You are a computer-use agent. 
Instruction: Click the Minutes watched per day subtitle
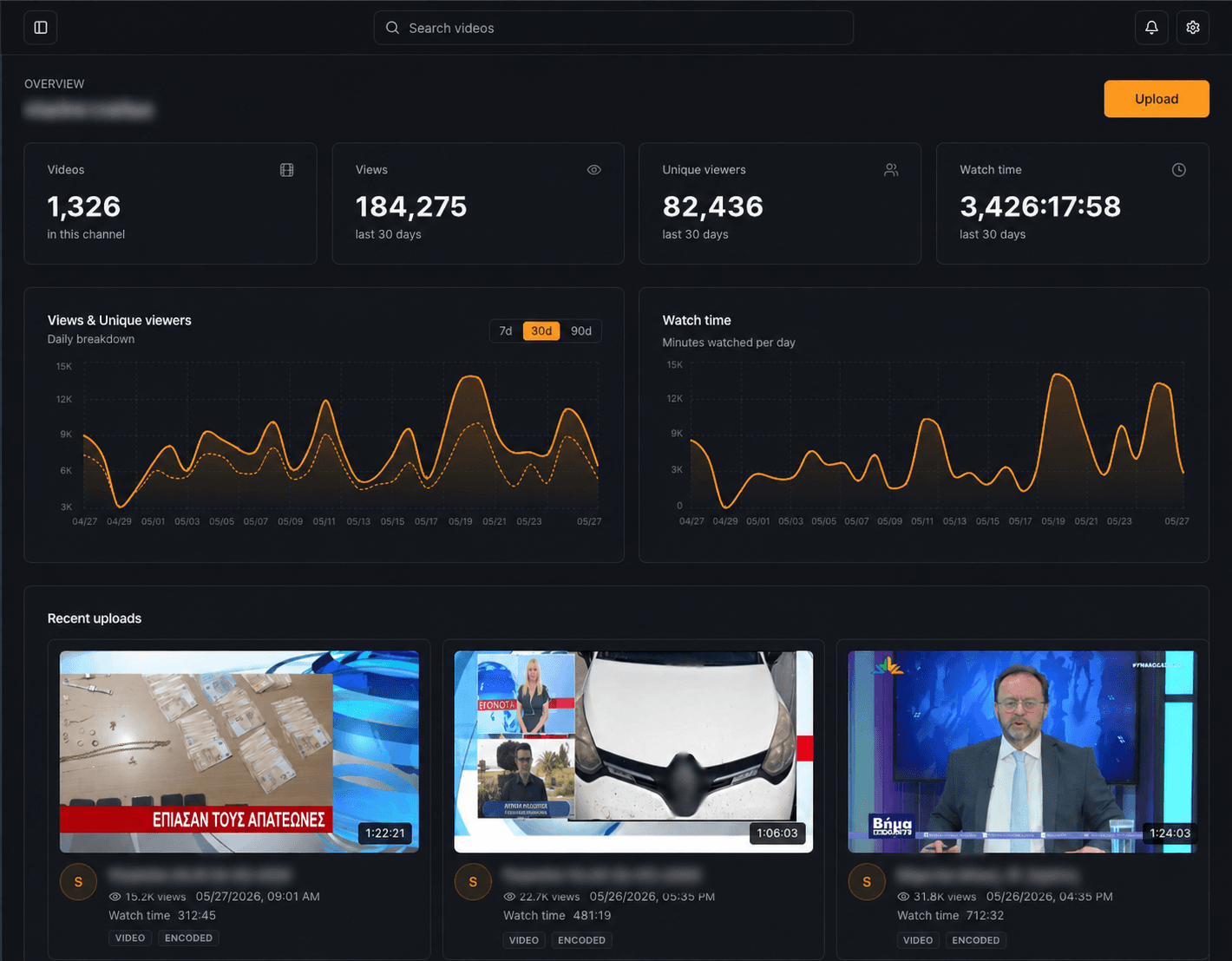tap(729, 343)
